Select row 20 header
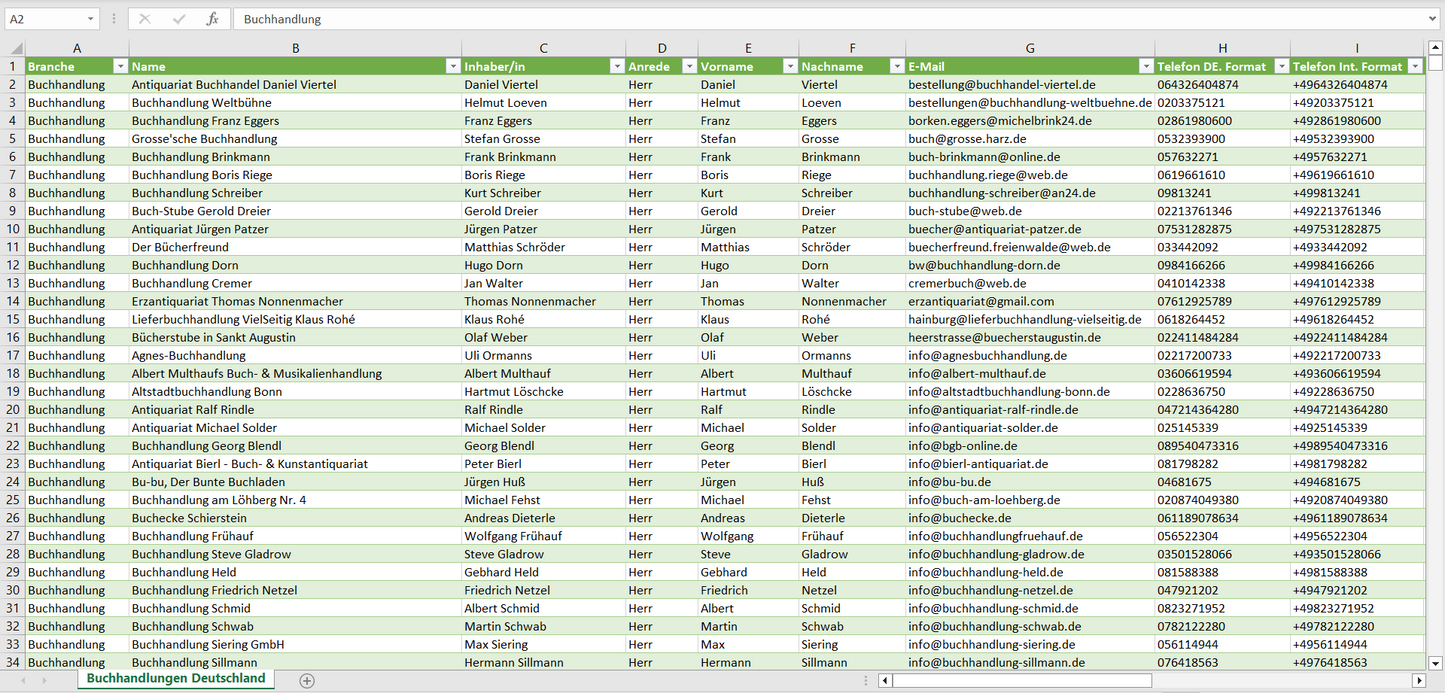This screenshot has height=693, width=1445. pos(13,409)
